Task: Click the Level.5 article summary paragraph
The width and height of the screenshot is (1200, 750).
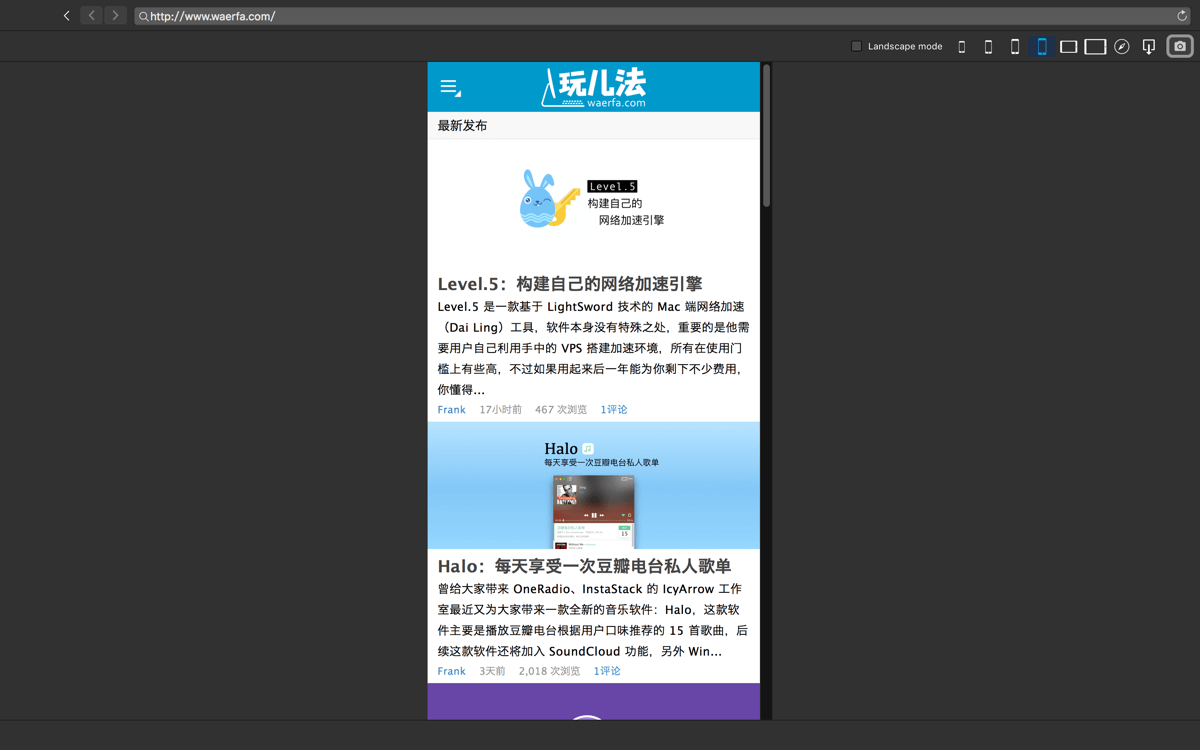Action: [594, 348]
